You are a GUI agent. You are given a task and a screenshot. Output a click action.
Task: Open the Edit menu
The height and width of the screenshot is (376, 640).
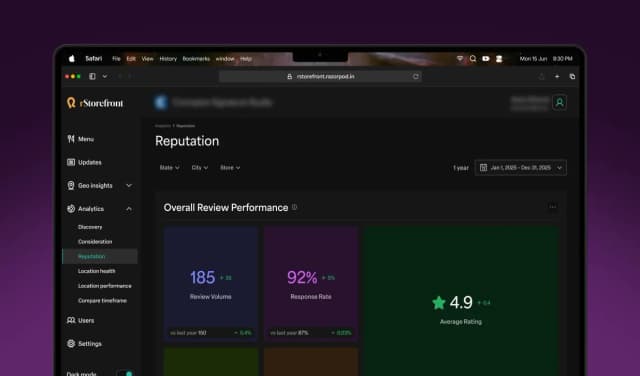[x=131, y=59]
